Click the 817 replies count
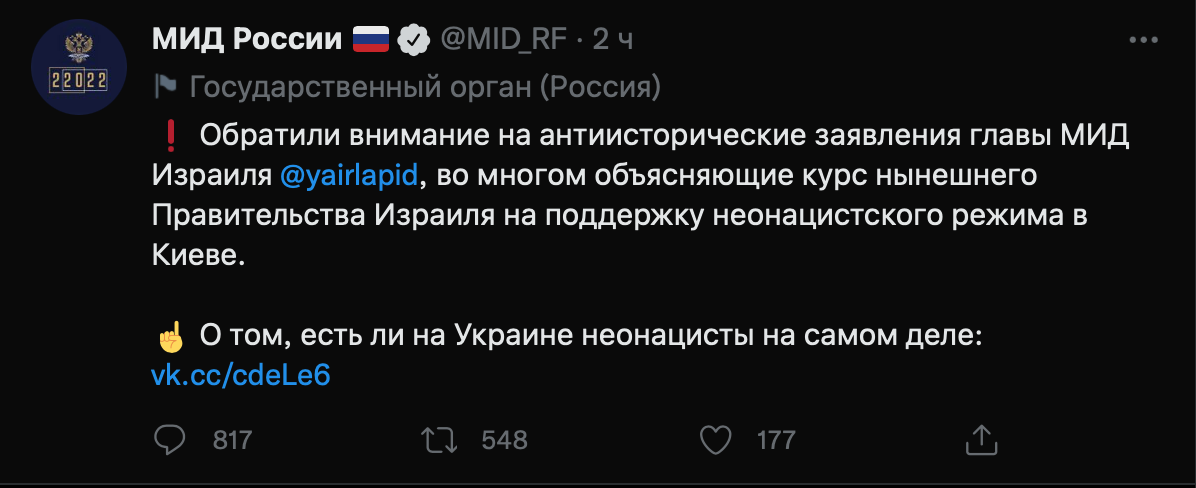Screen dimensions: 1196x488 coord(232,439)
